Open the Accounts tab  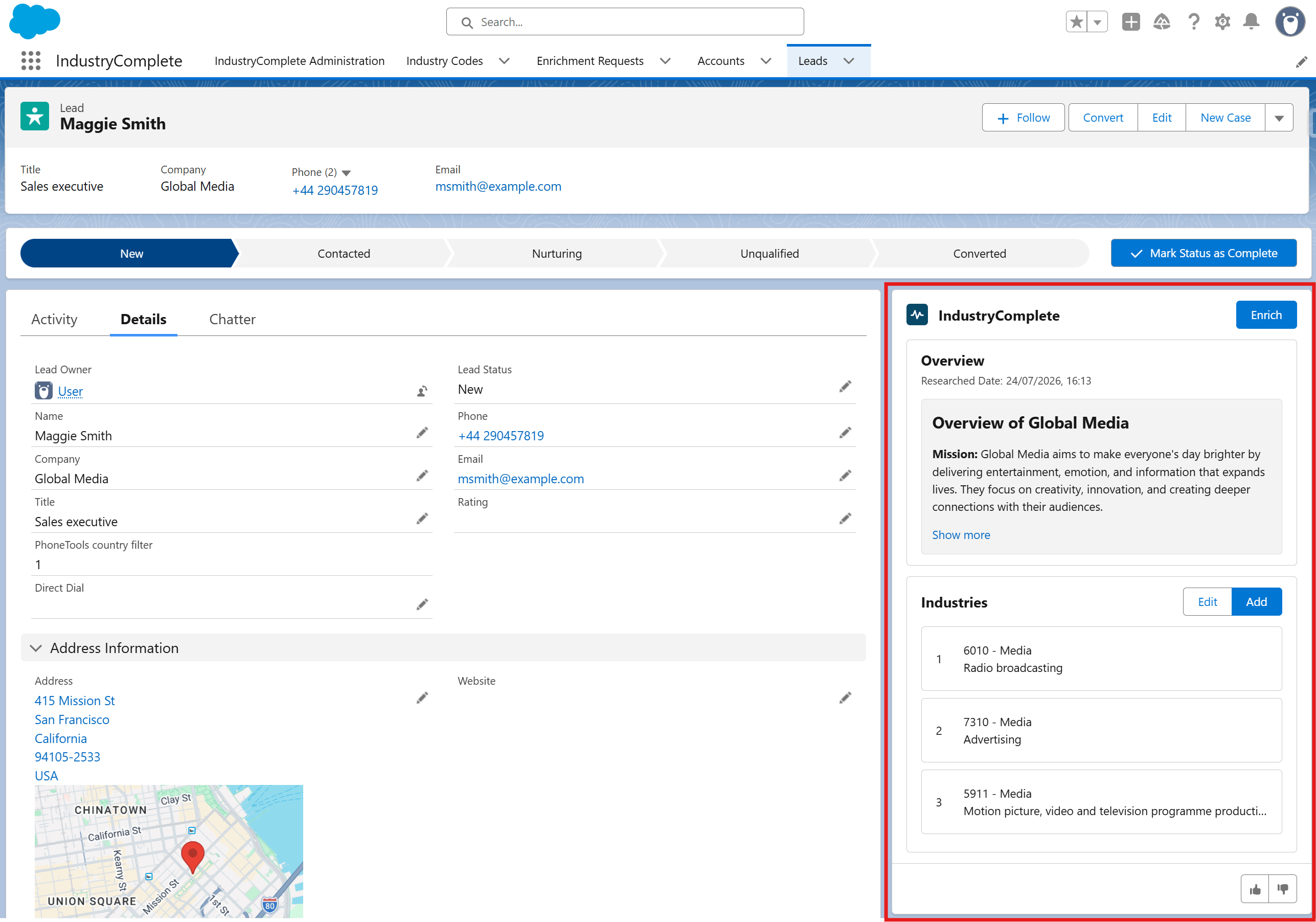[721, 61]
